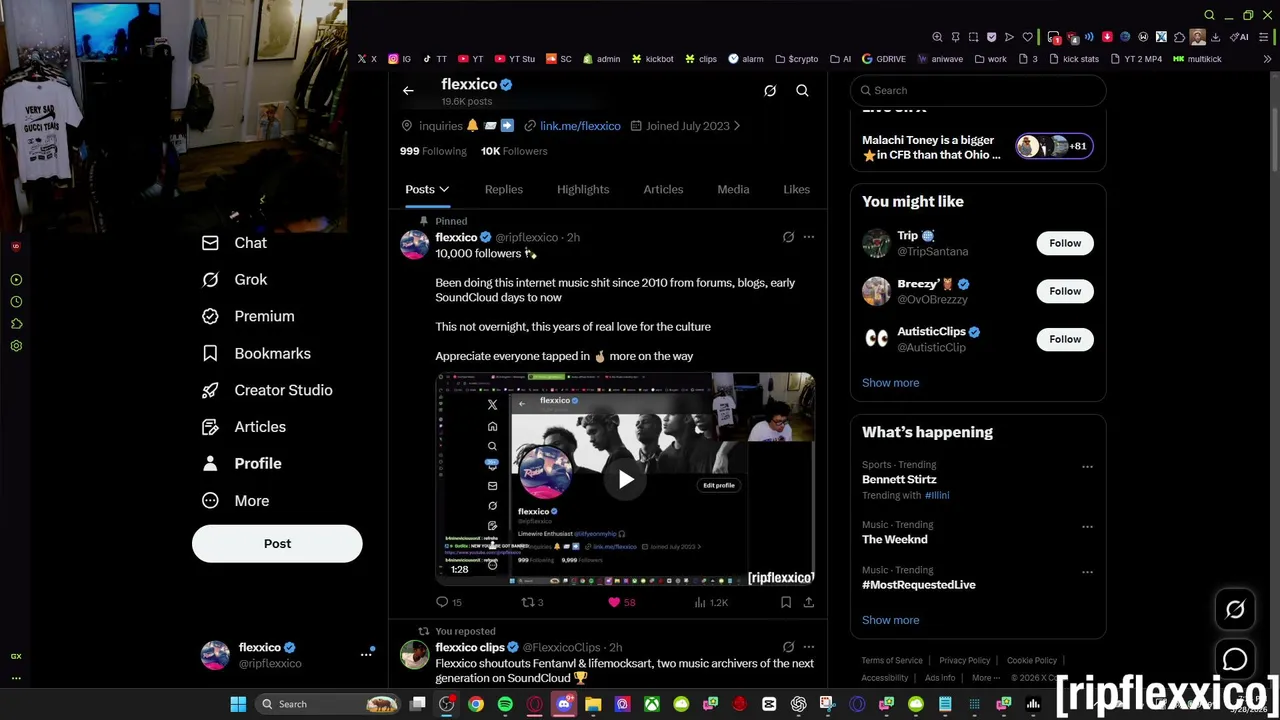This screenshot has height=720, width=1280.
Task: Click the Joined July 2023 chevron
Action: 737,126
